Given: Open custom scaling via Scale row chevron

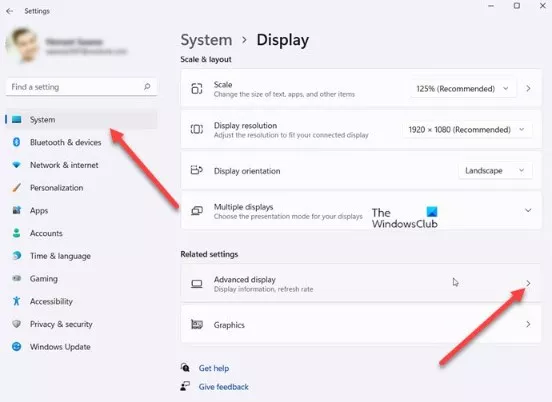Looking at the screenshot, I should point(528,88).
